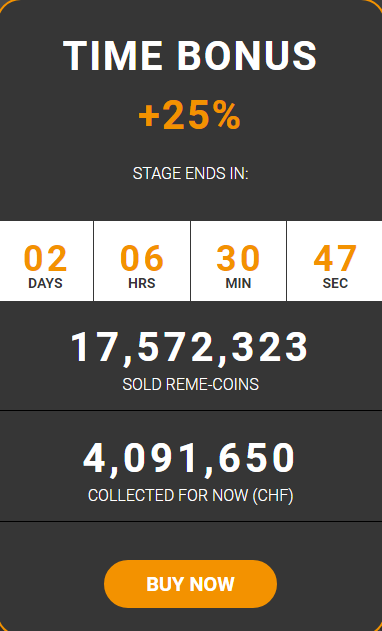
Task: Click the 4,091,650 collected amount
Action: [190, 459]
